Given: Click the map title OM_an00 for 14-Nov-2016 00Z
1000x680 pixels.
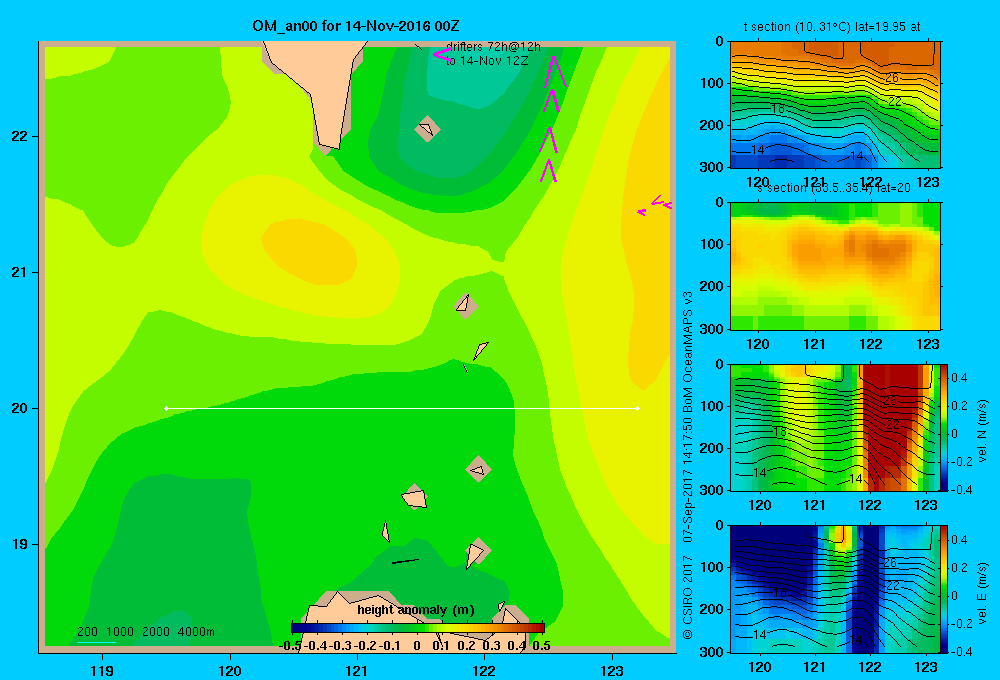Looking at the screenshot, I should pyautogui.click(x=355, y=26).
